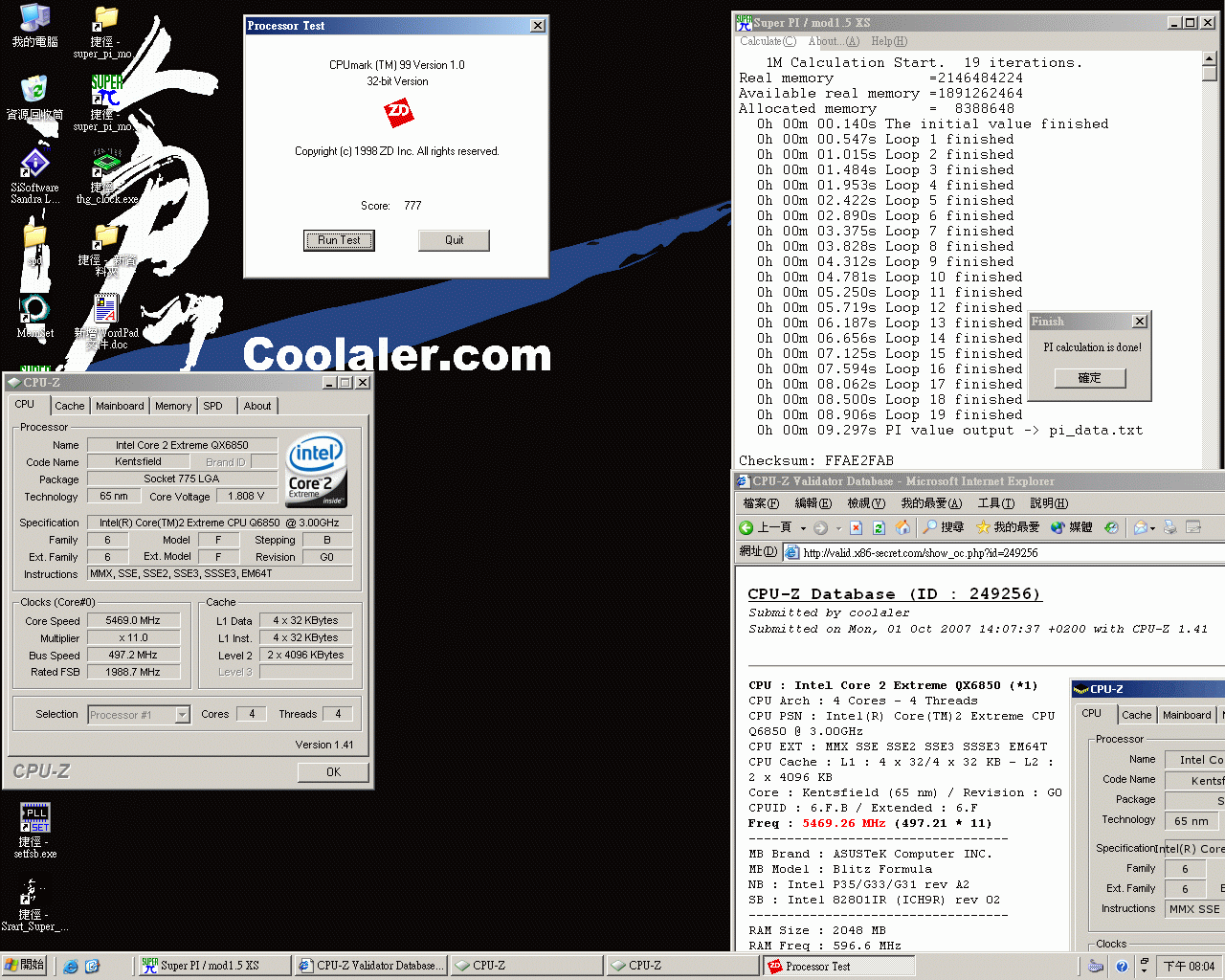This screenshot has width=1225, height=980.
Task: Launch the MemSet desktop shortcut
Action: pos(34,309)
